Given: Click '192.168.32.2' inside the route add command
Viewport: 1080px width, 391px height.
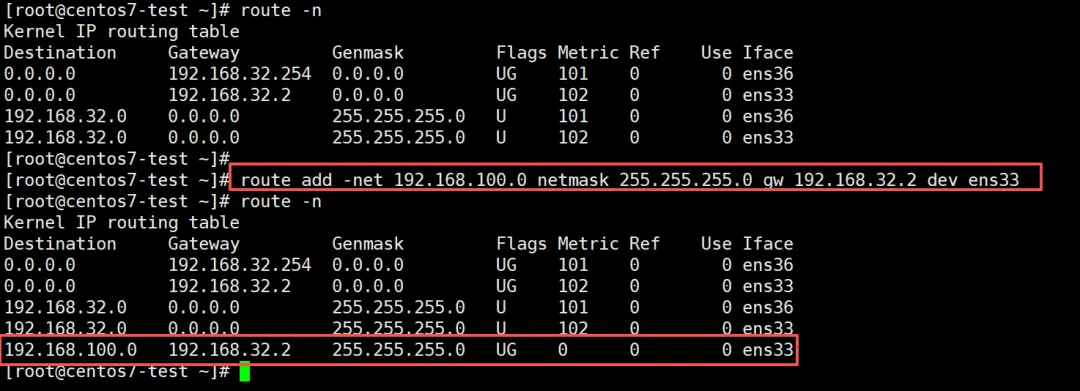Looking at the screenshot, I should coord(855,181).
